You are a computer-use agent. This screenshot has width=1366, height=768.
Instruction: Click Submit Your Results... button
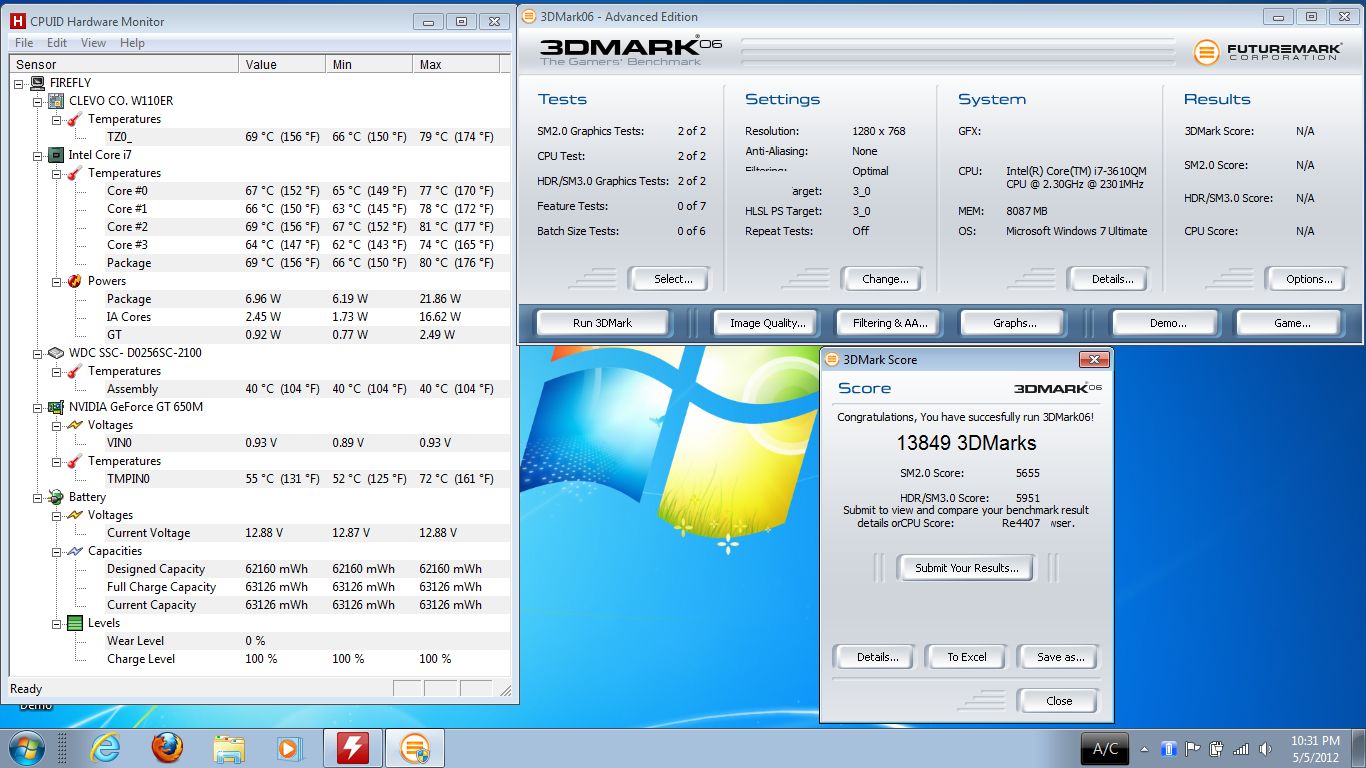[966, 568]
